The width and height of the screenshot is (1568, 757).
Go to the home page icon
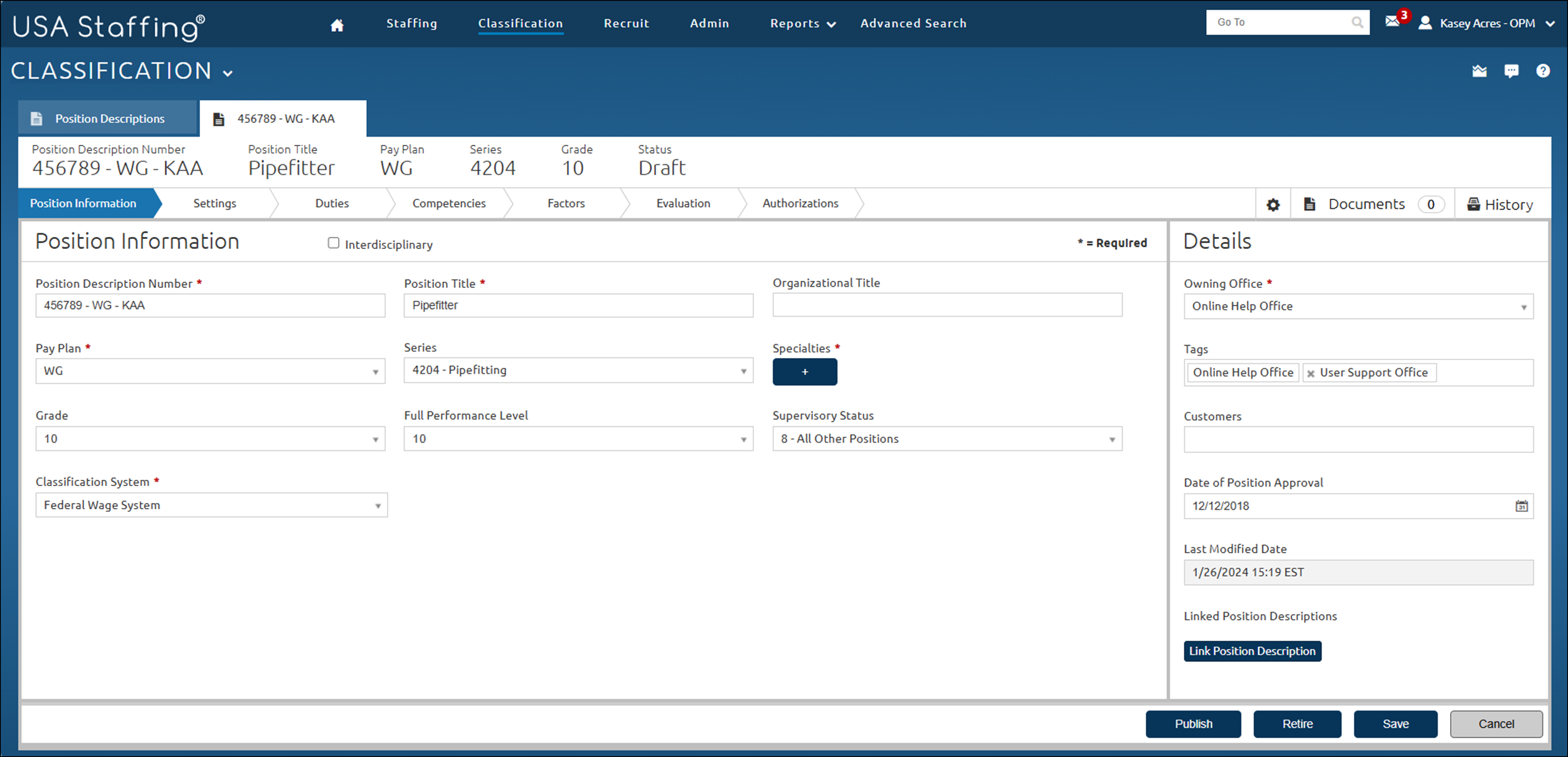(337, 24)
